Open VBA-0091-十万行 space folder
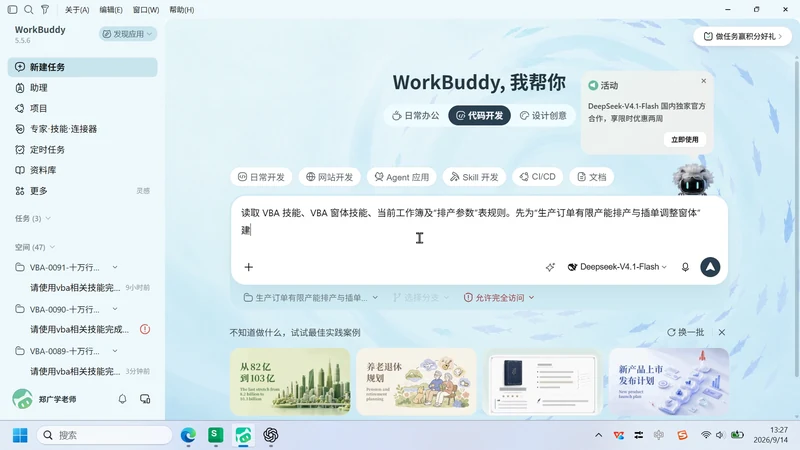This screenshot has height=450, width=800. (64, 267)
